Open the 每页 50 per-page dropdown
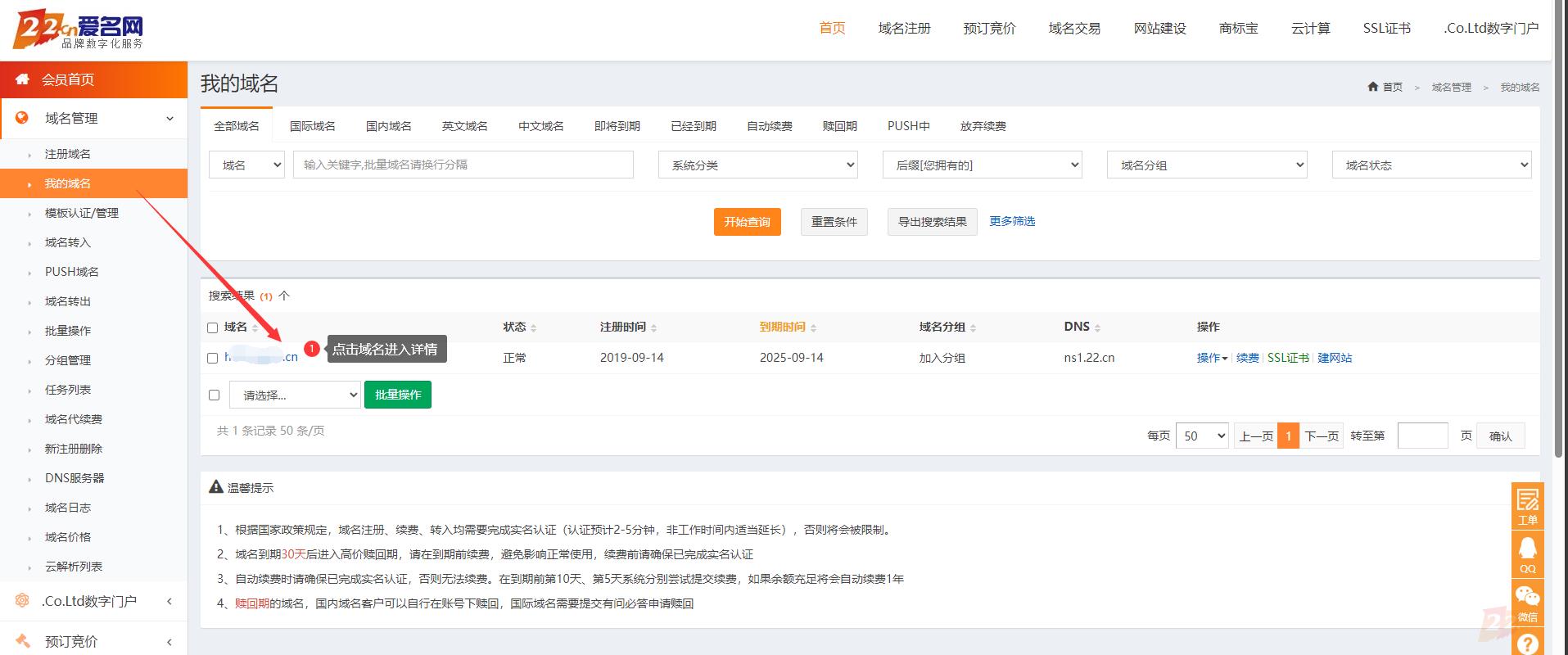This screenshot has height=655, width=1568. tap(1202, 436)
